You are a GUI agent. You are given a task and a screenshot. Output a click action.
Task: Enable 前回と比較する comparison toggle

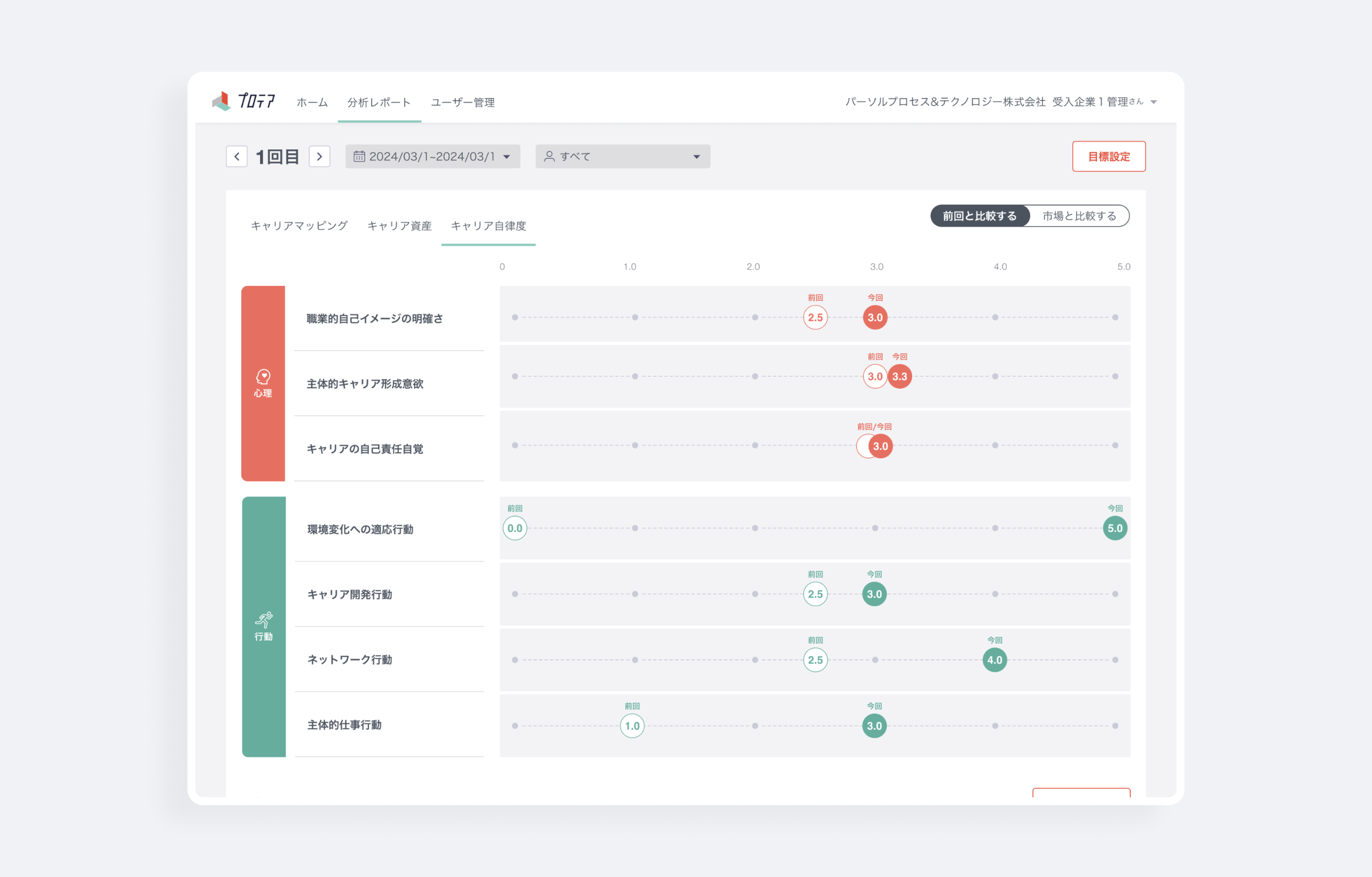980,216
